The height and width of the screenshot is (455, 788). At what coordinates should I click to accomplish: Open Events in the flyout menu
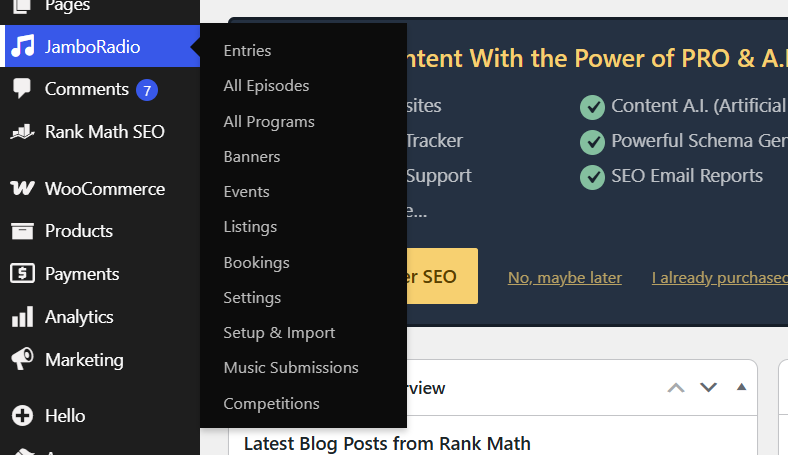[x=246, y=192]
